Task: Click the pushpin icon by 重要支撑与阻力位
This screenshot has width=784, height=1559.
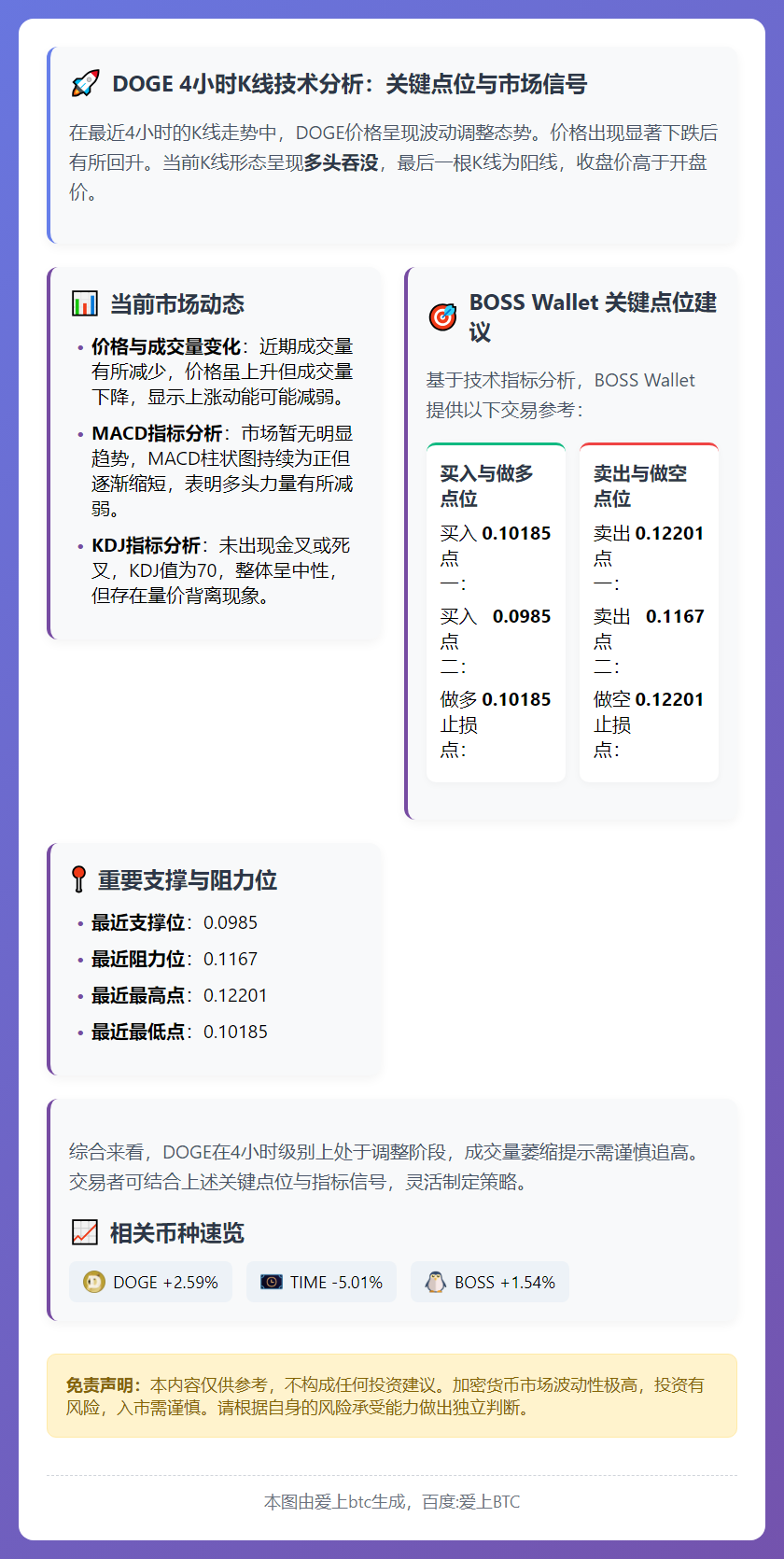Action: 78,879
